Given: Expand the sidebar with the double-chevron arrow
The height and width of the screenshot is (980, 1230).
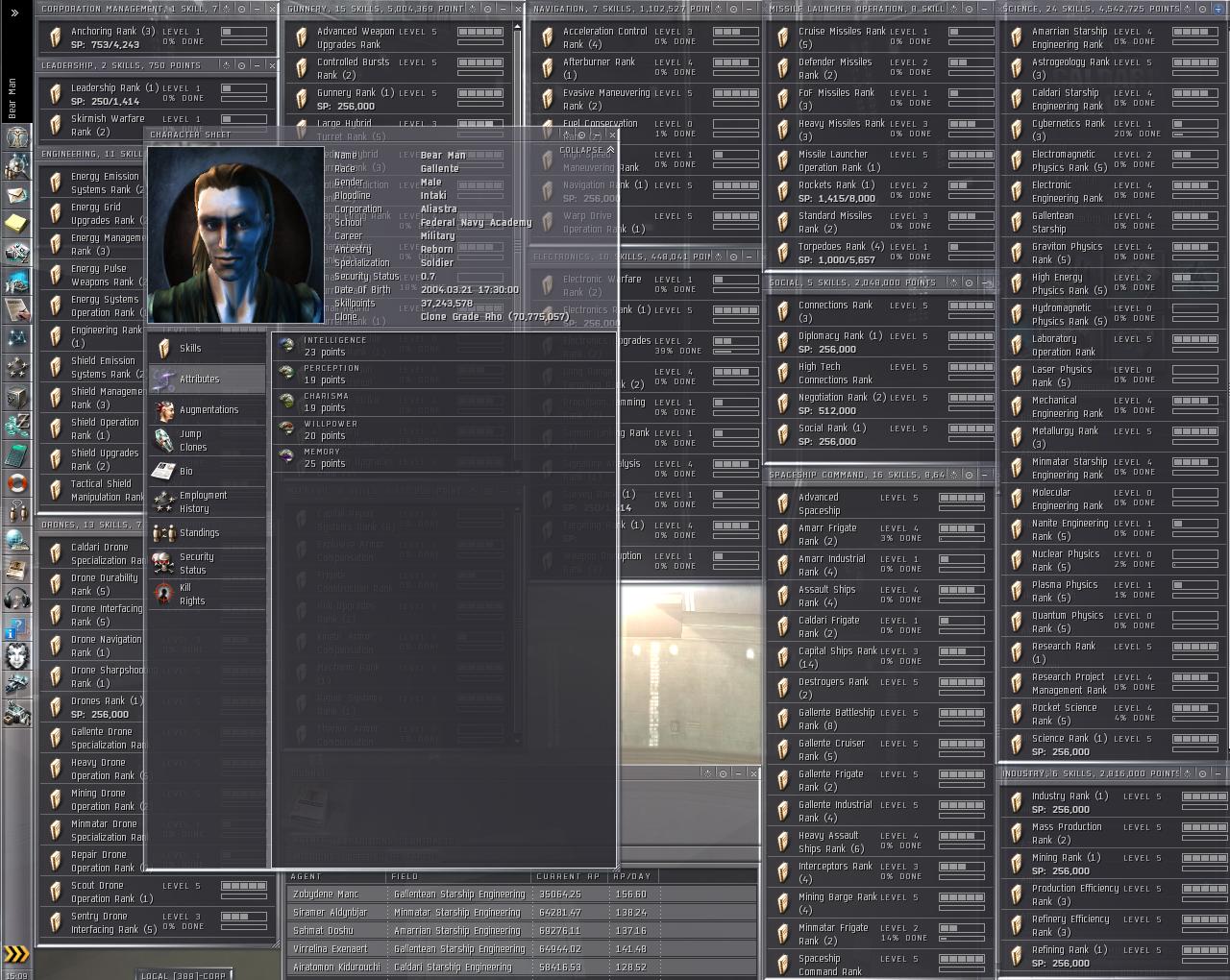Looking at the screenshot, I should tap(14, 12).
